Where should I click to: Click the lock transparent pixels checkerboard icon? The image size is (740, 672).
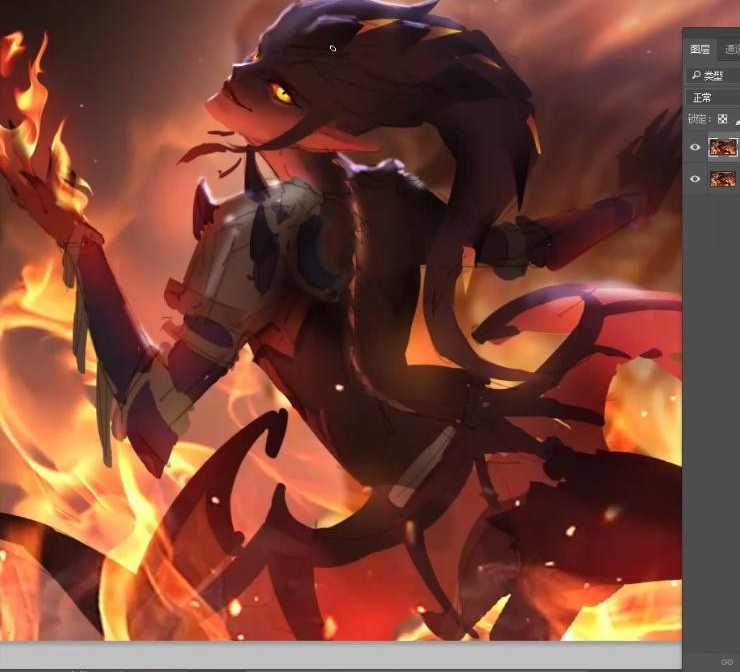click(722, 119)
